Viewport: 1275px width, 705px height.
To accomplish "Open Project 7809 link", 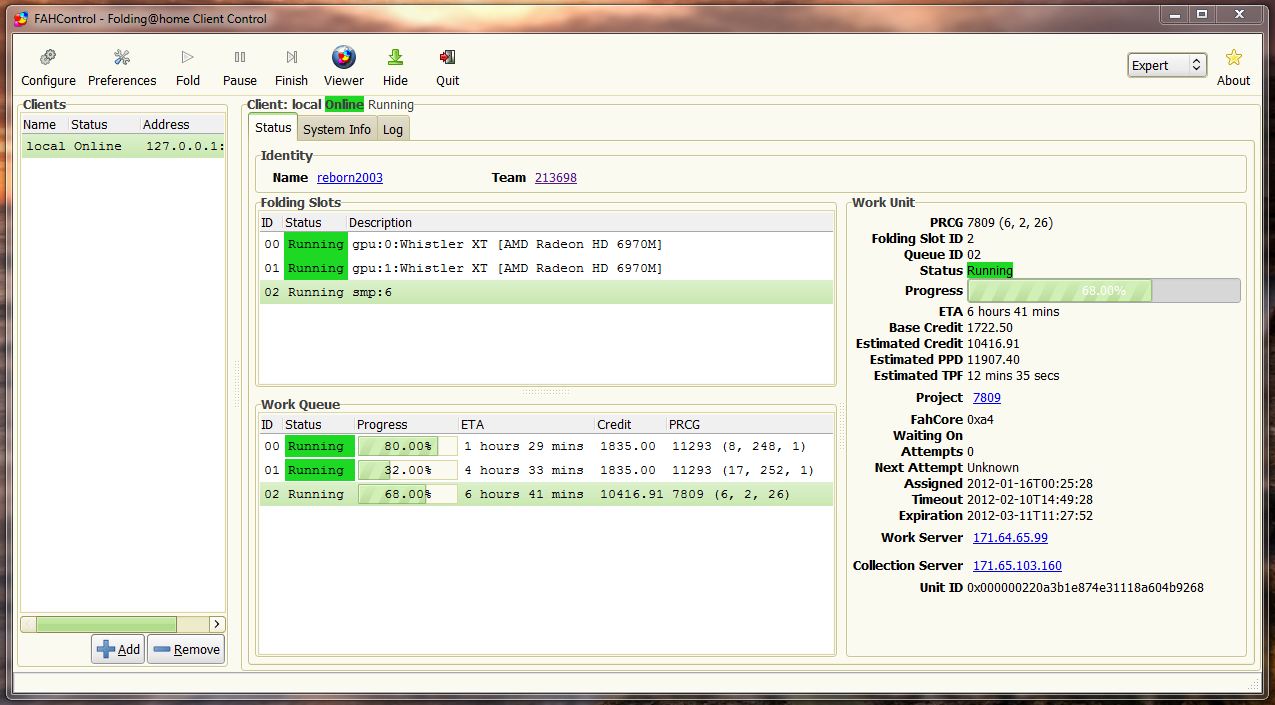I will click(x=987, y=397).
